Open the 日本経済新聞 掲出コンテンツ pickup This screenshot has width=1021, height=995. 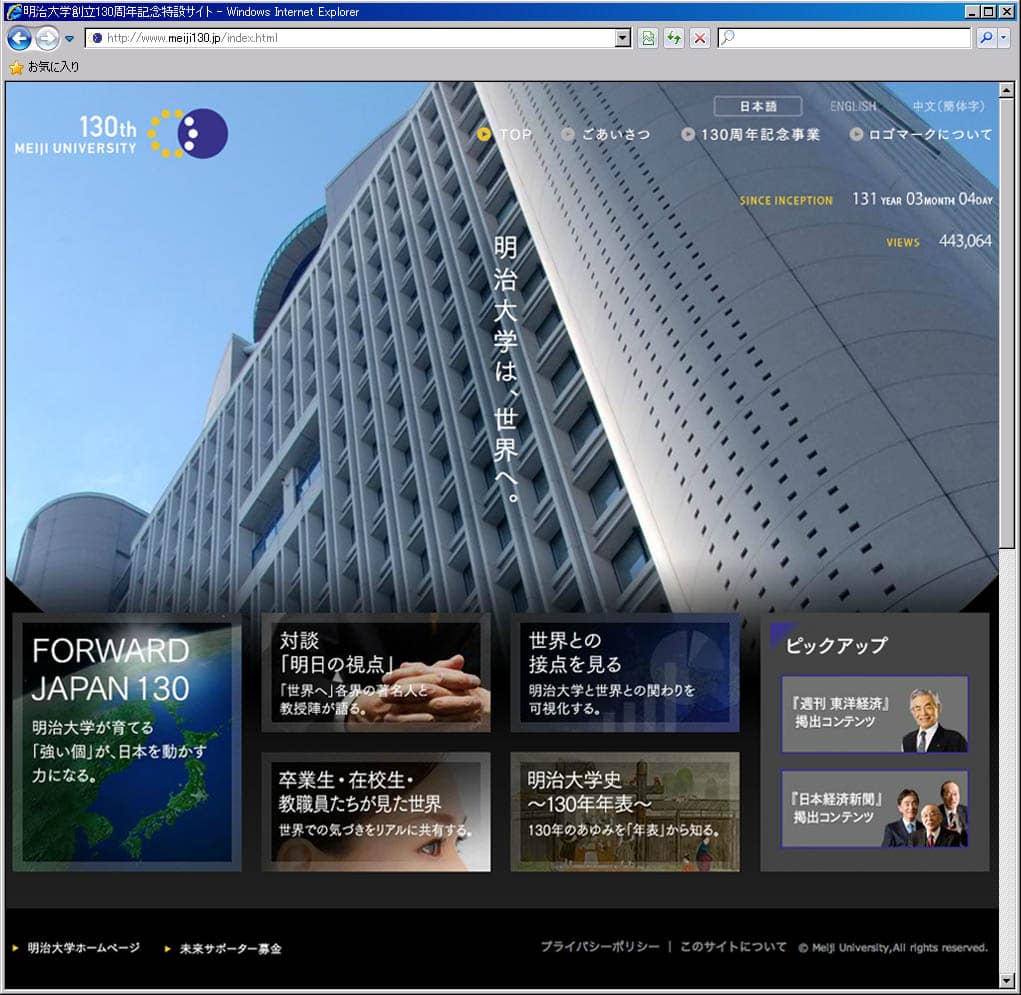874,809
